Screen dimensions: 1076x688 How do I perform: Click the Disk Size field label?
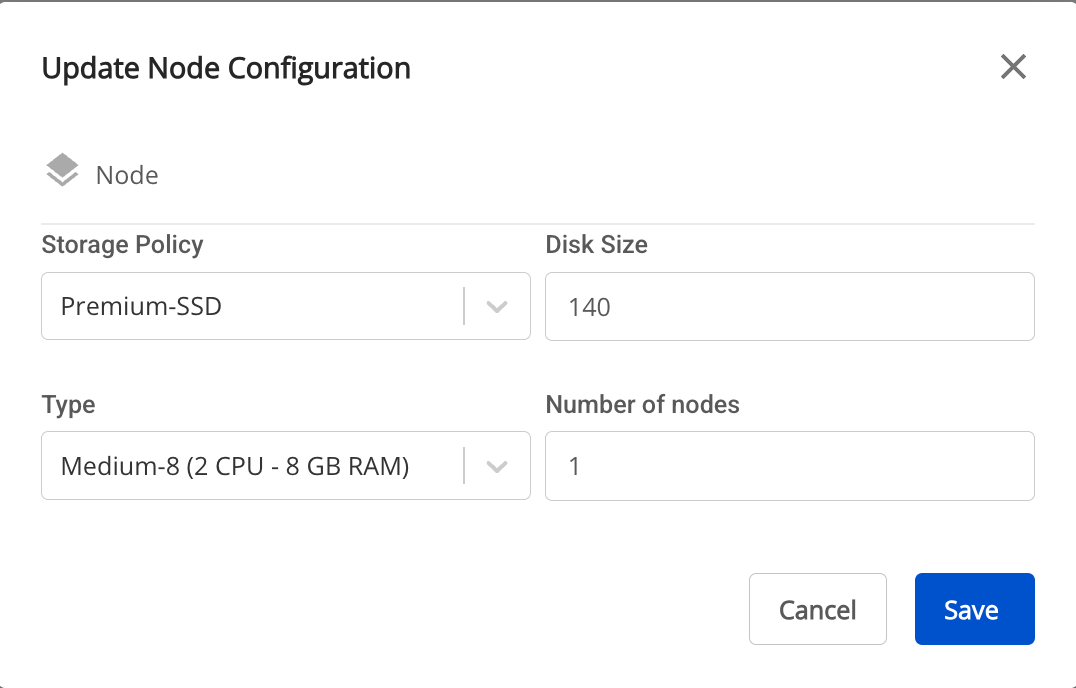click(596, 245)
